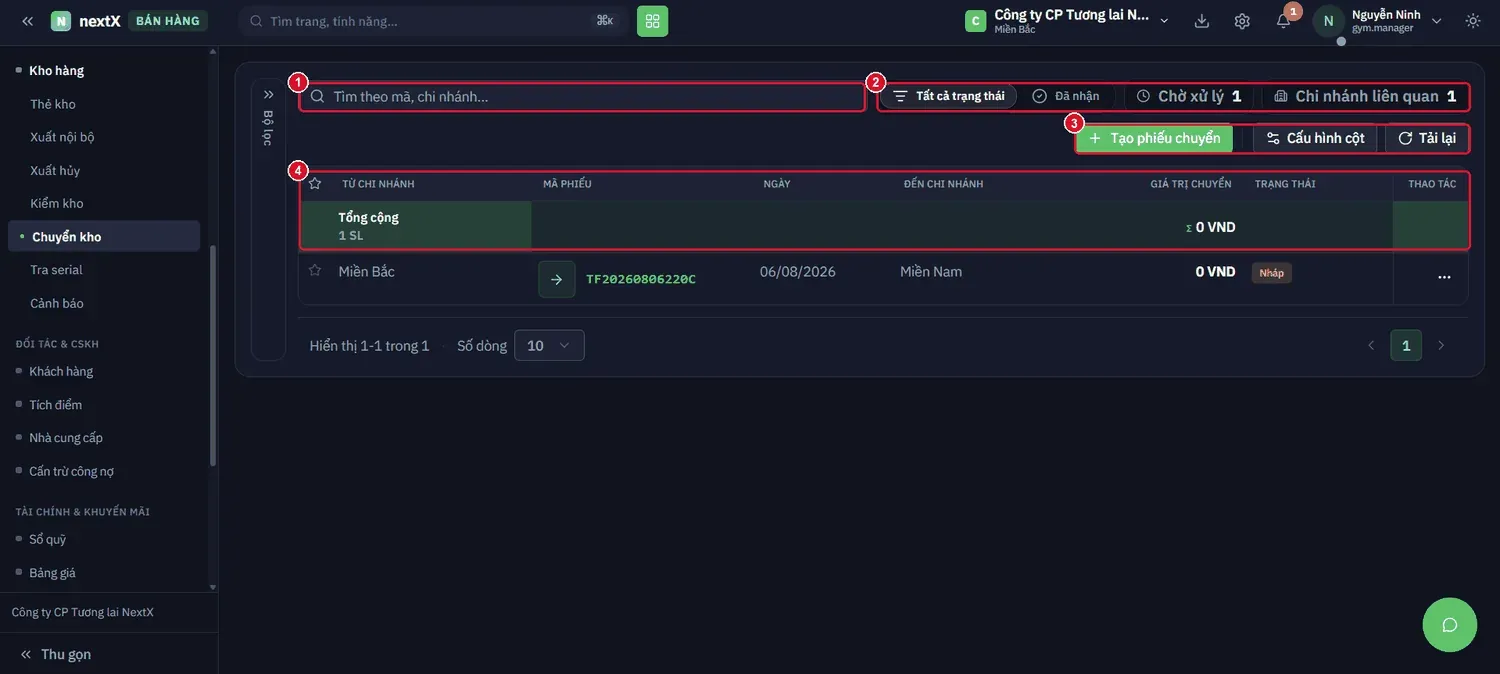The height and width of the screenshot is (674, 1500).
Task: Click the Tải lại reload button
Action: (x=1427, y=138)
